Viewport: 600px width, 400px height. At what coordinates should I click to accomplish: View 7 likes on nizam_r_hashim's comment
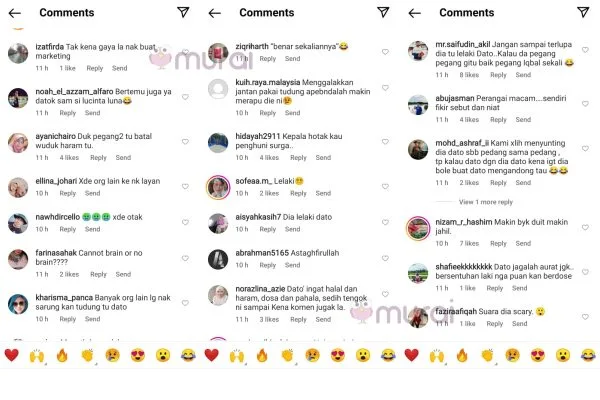click(469, 243)
